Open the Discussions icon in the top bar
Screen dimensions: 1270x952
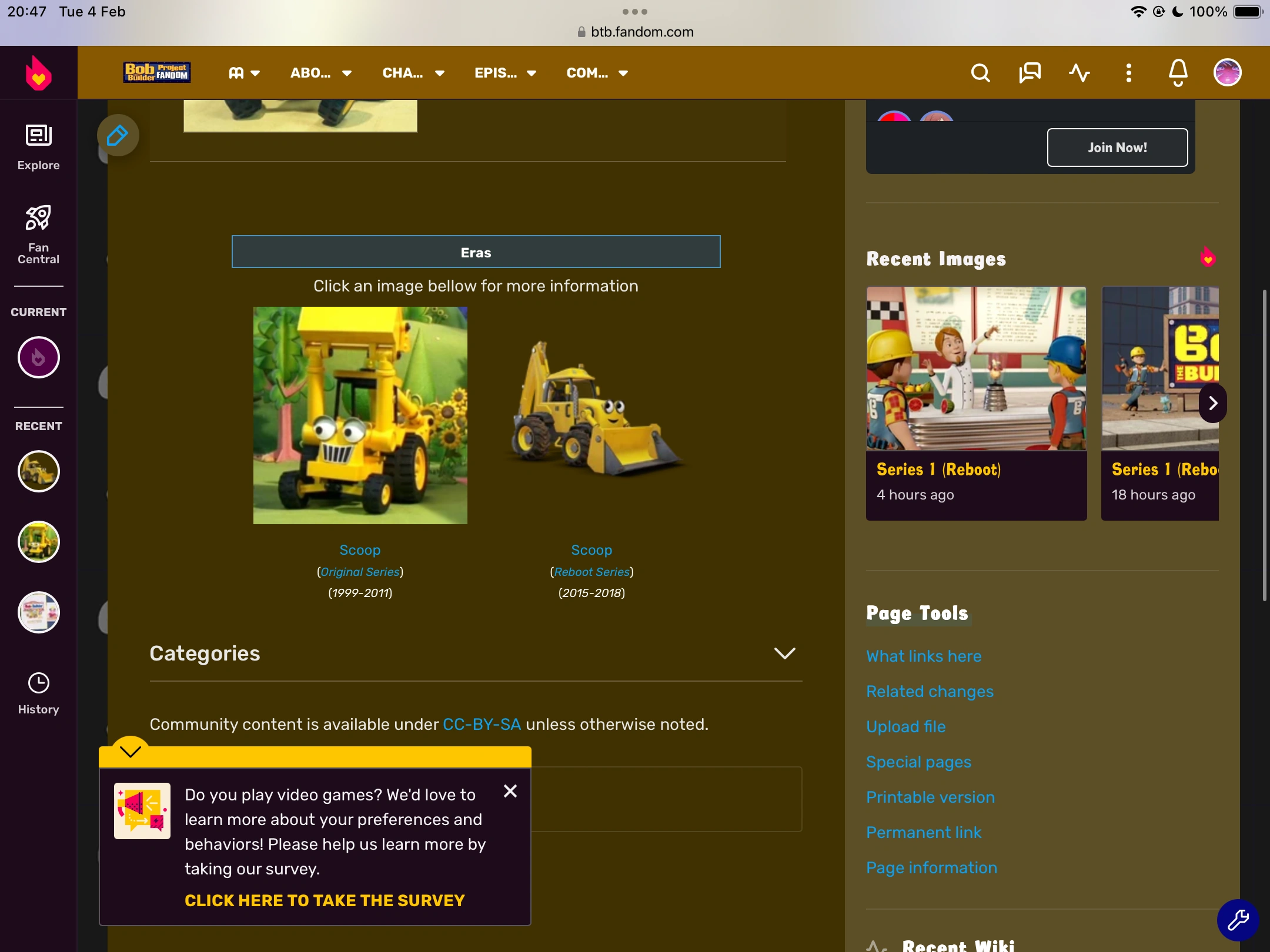(1029, 72)
